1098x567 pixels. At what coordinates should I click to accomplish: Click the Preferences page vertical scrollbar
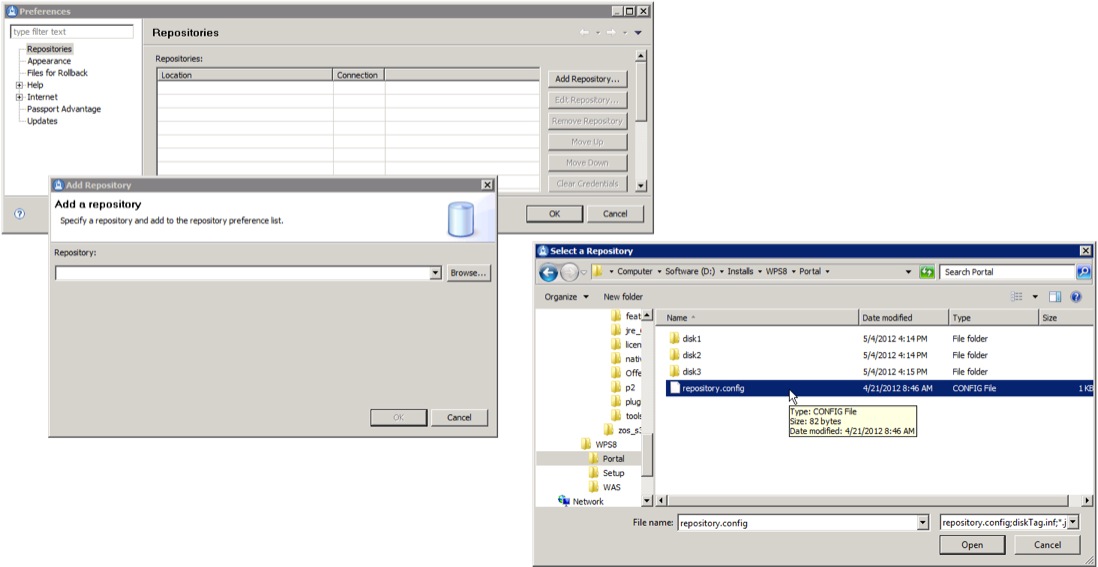click(x=641, y=119)
